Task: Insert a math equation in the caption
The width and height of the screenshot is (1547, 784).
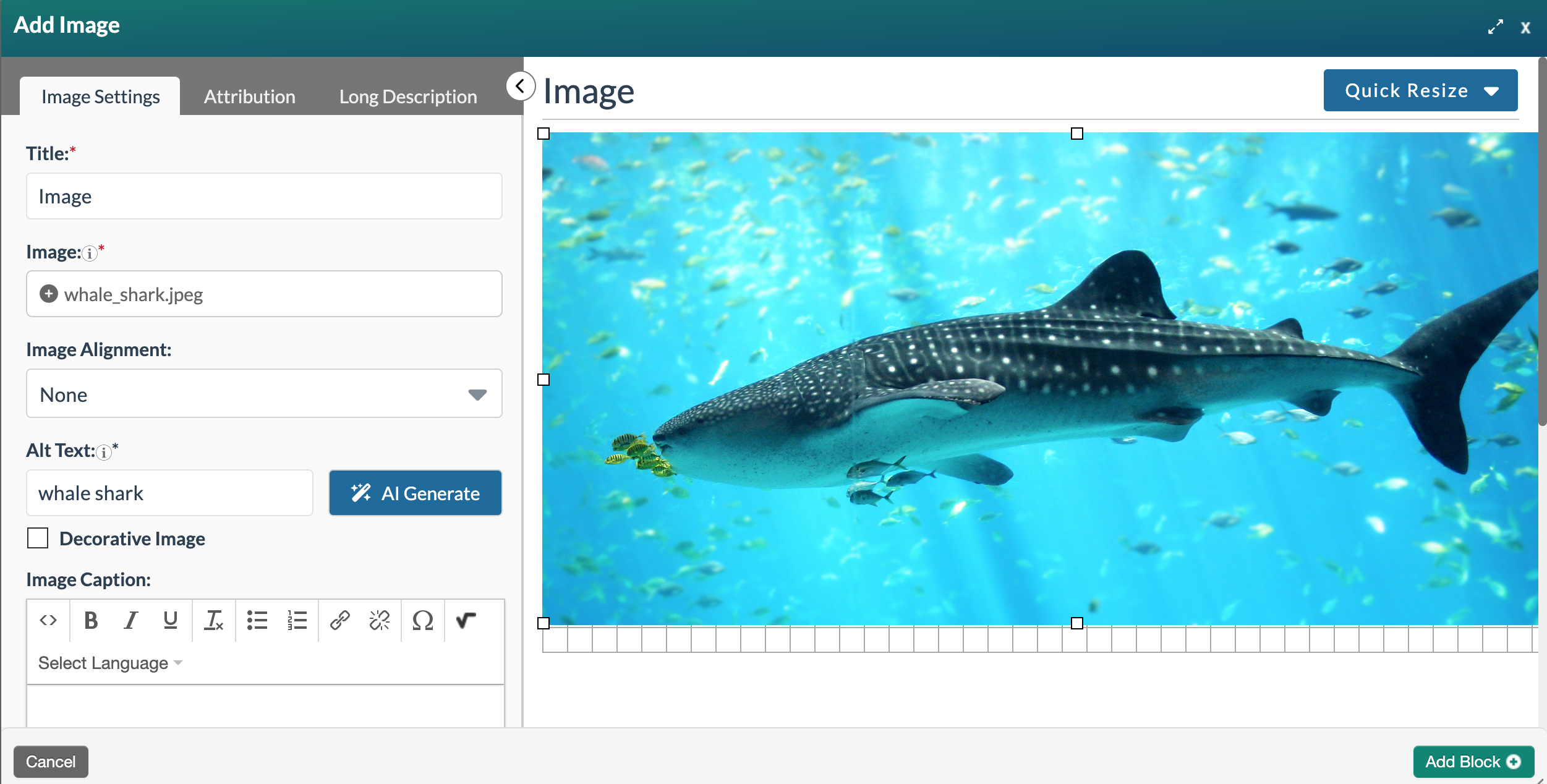Action: pos(465,621)
